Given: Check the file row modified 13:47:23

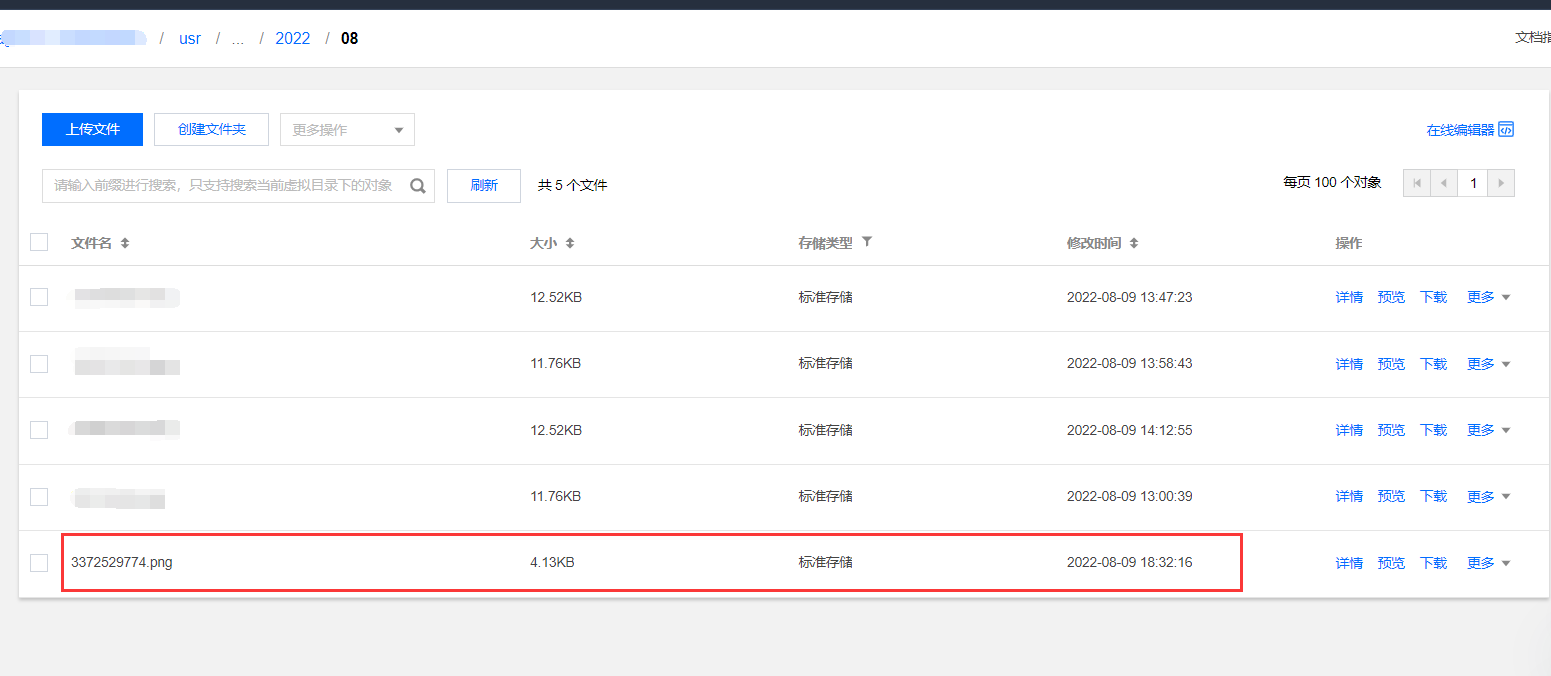Looking at the screenshot, I should pos(39,297).
